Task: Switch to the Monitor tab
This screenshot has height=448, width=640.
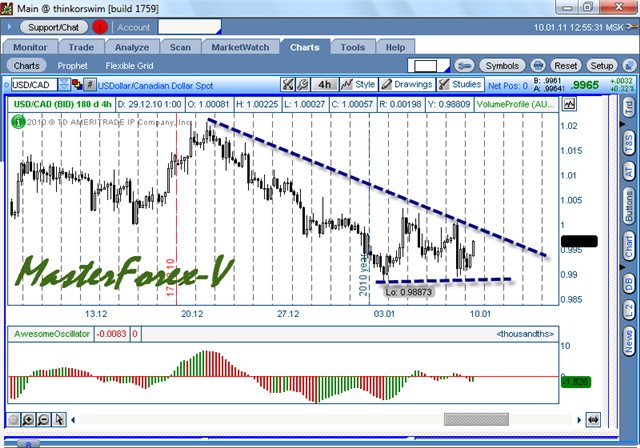Action: point(30,47)
